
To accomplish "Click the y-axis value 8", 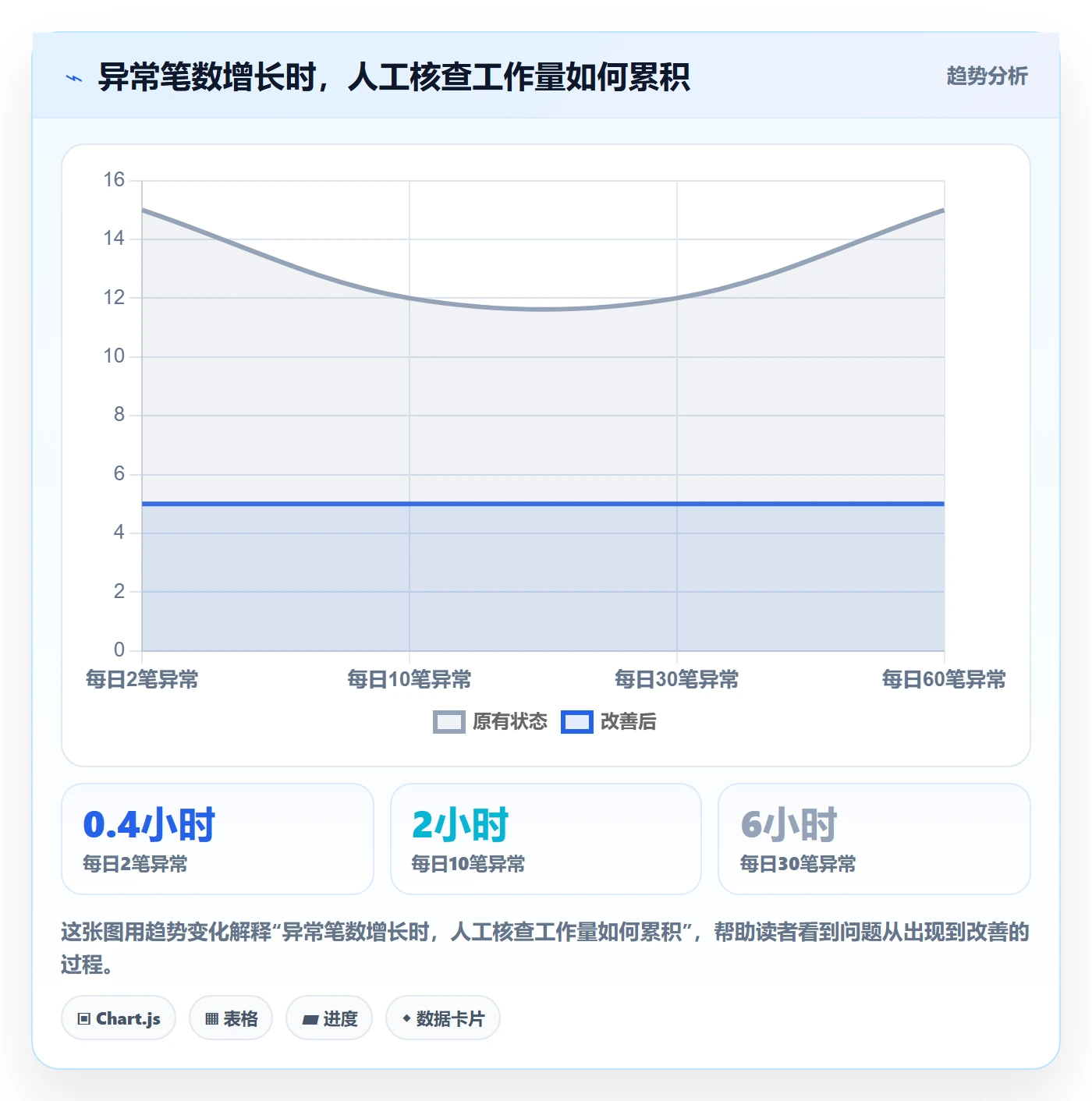I will pyautogui.click(x=119, y=415).
